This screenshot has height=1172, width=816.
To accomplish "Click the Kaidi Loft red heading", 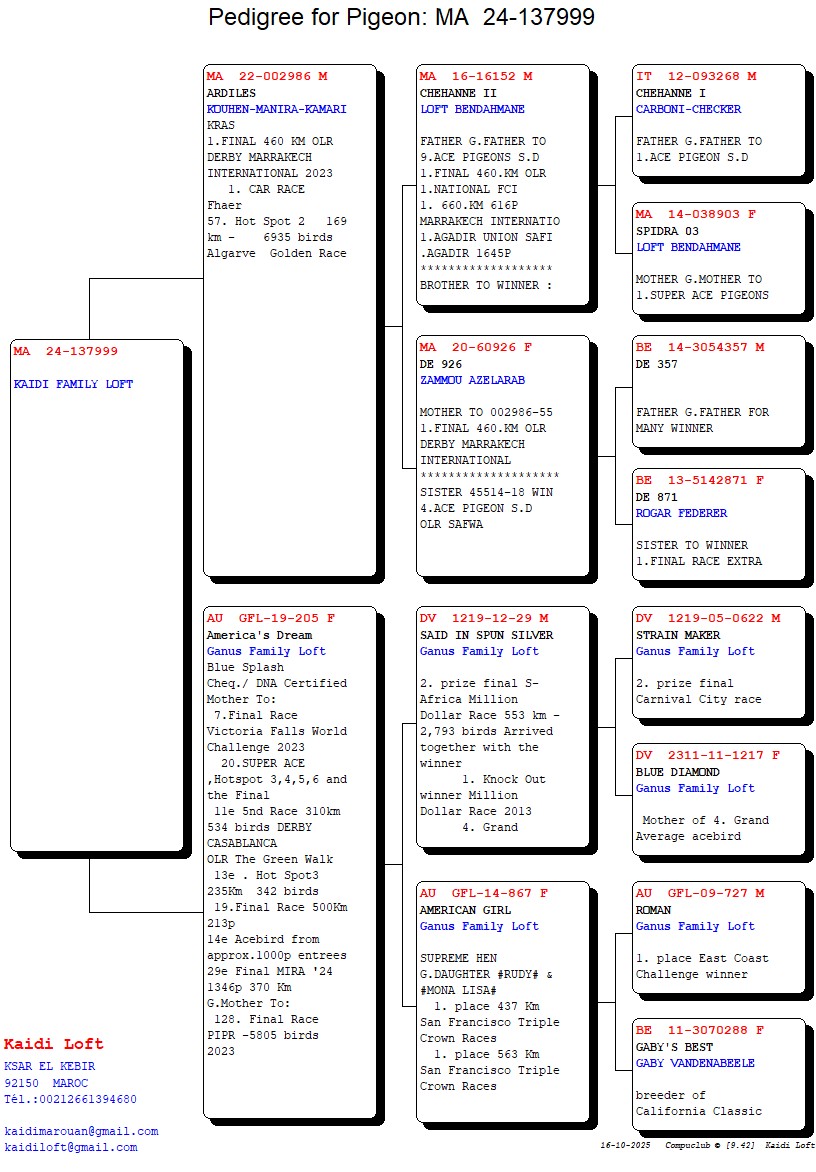I will coord(54,1044).
